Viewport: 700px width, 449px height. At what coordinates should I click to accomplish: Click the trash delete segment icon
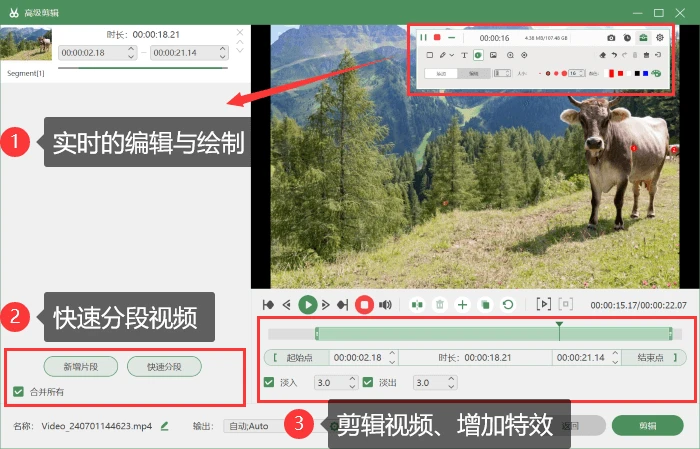click(440, 305)
